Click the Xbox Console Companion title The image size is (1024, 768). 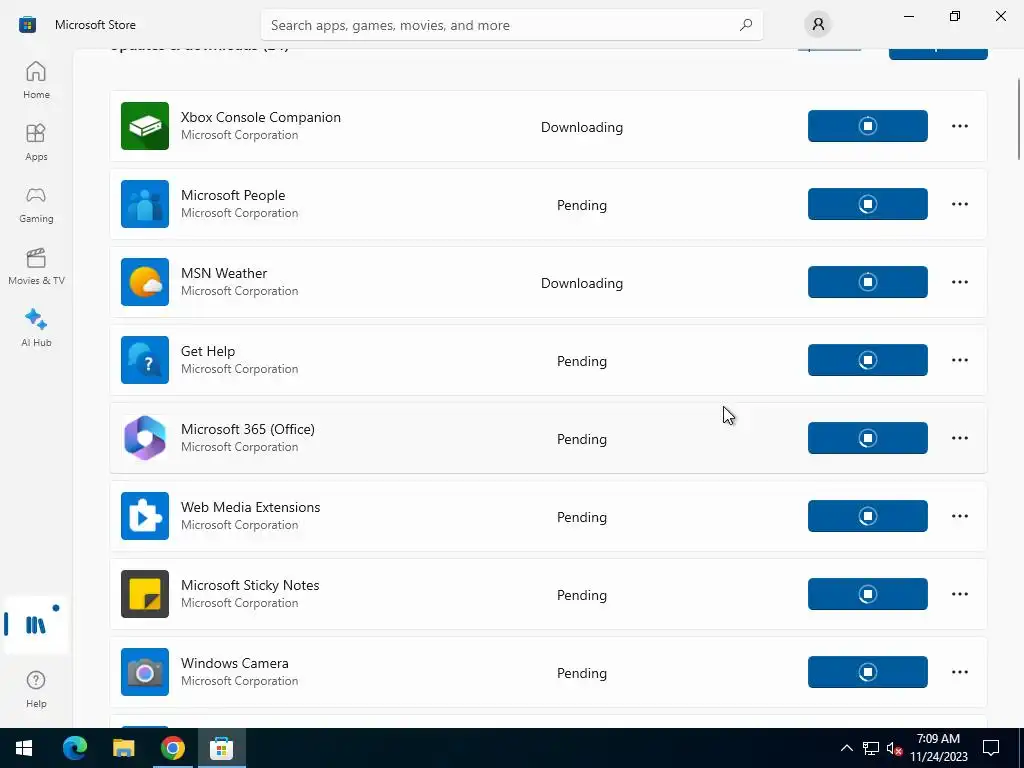[x=261, y=117]
